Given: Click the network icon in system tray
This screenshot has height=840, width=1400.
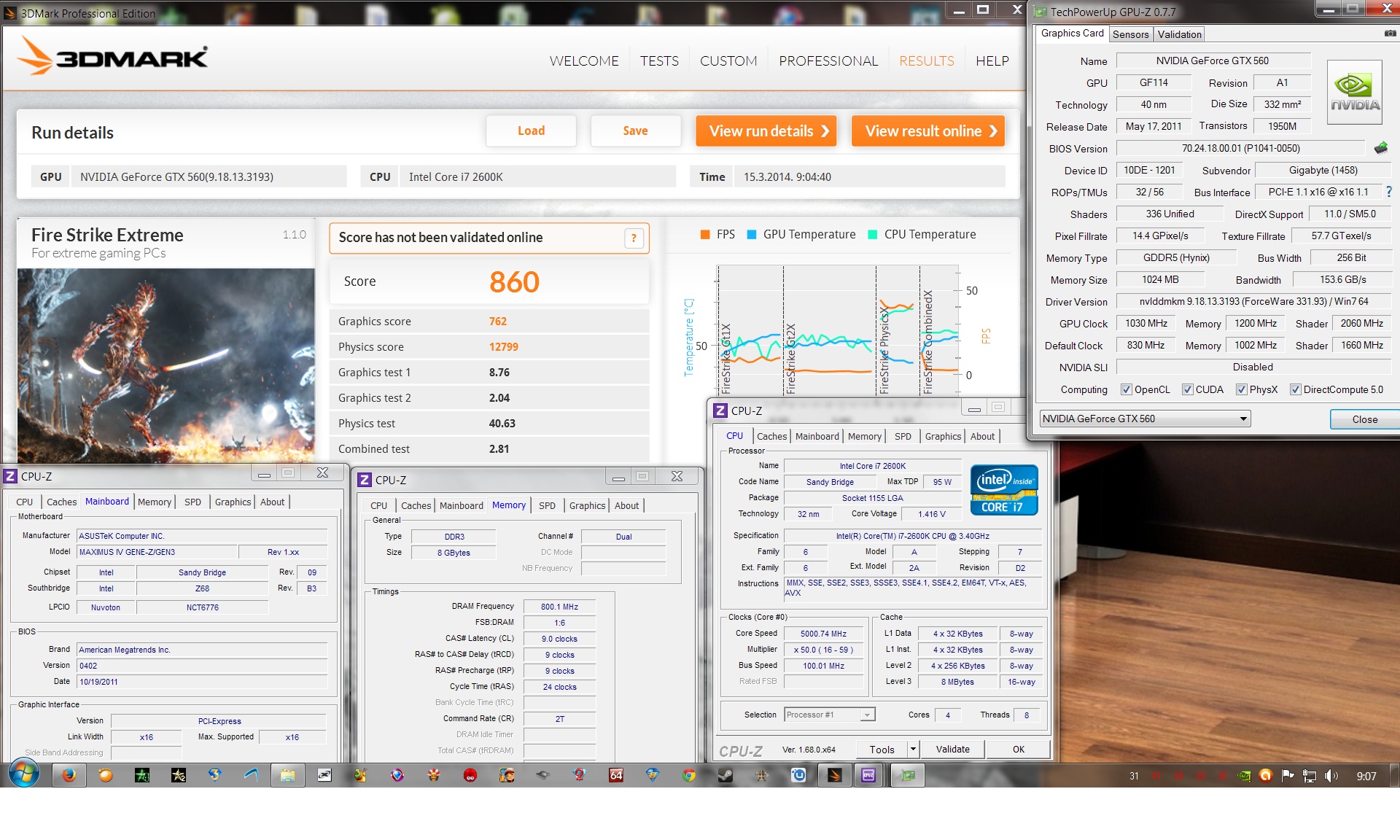Looking at the screenshot, I should coord(1310,776).
